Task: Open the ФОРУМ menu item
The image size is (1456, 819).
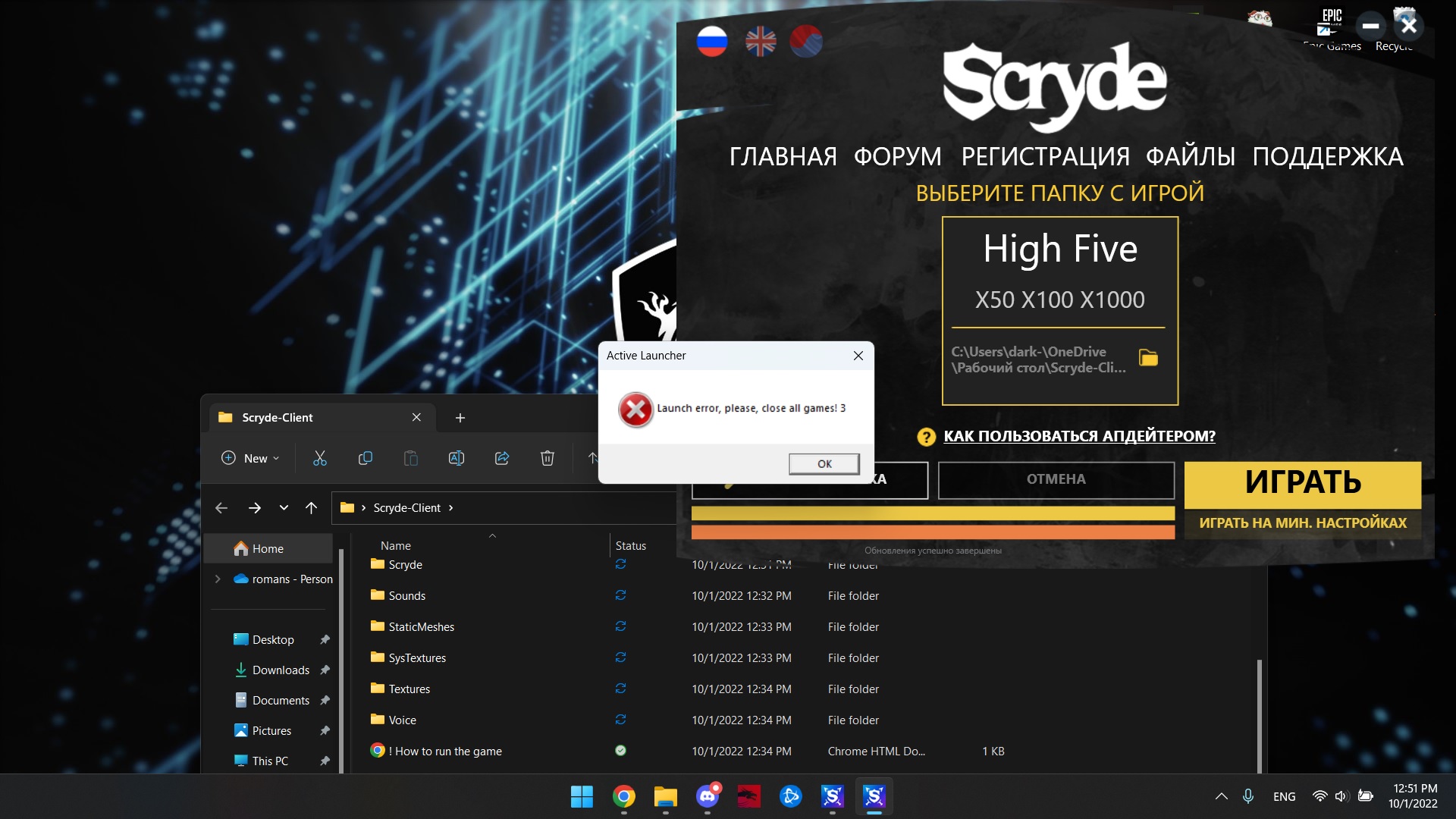Action: 897,157
